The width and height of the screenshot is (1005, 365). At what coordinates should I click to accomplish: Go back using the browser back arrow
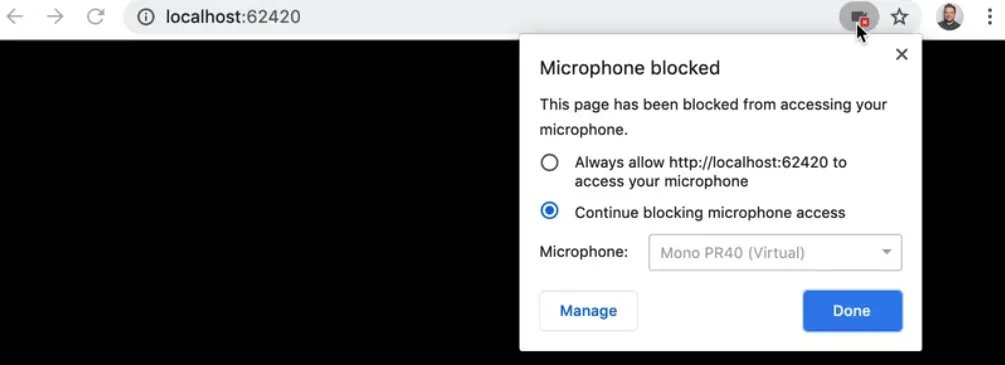pyautogui.click(x=14, y=17)
